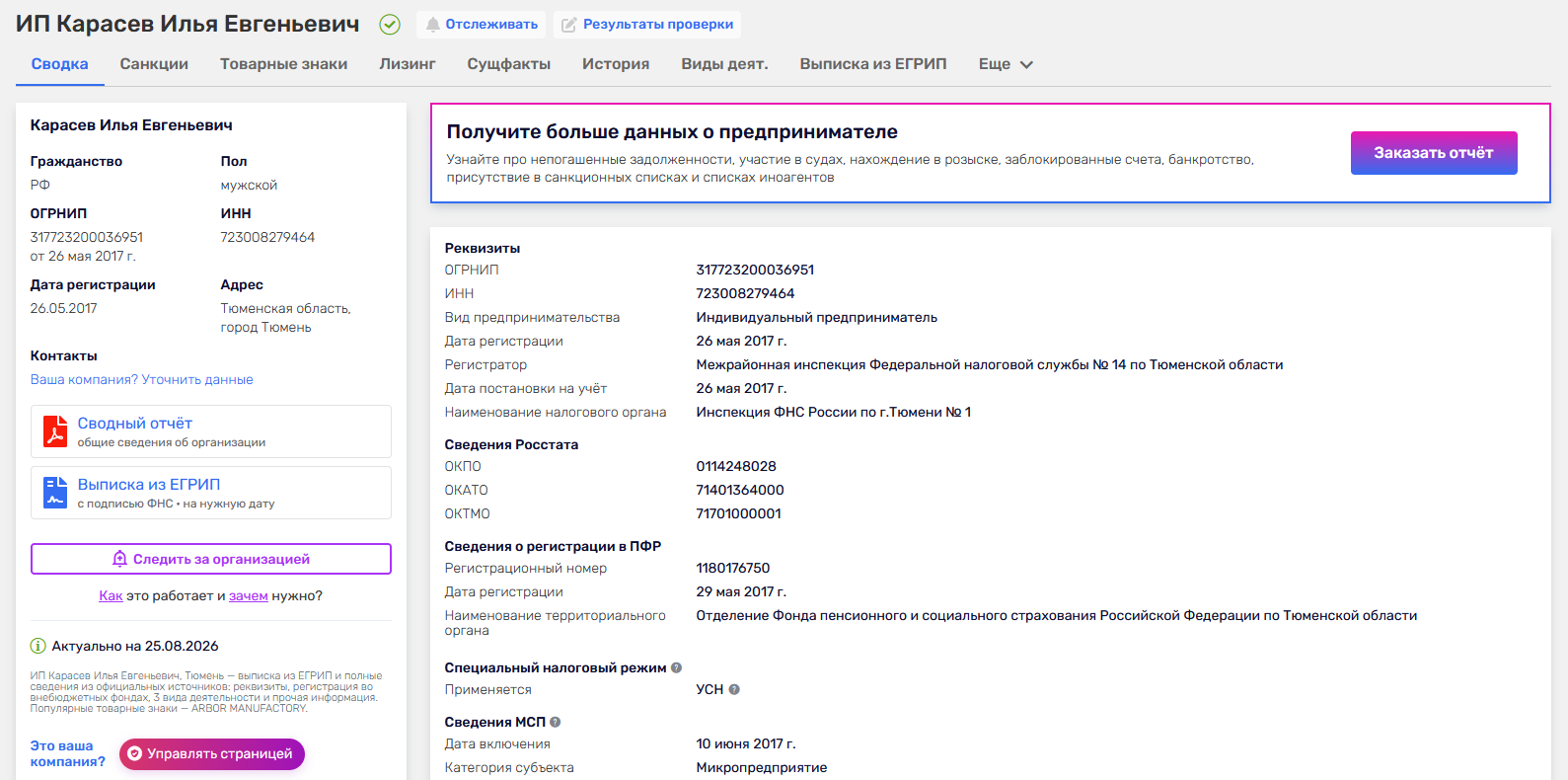The image size is (1568, 780).
Task: Click the Отделение Фонда пенсионного и социального страхования value
Action: [1057, 615]
